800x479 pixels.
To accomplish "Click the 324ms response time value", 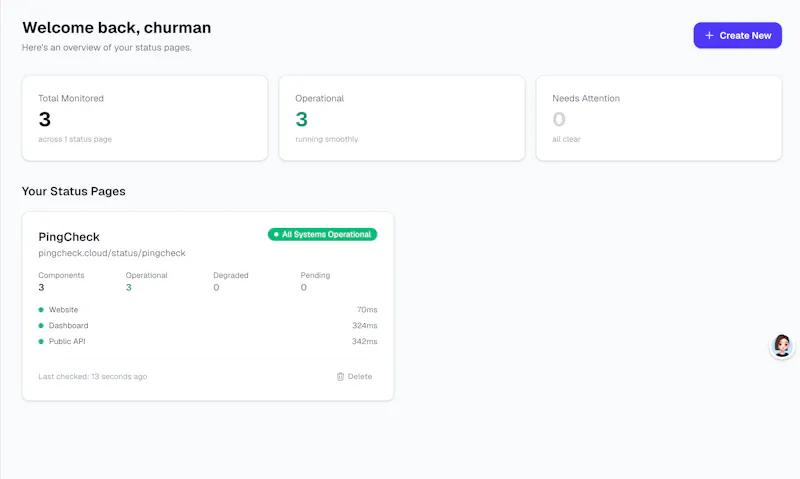I will [365, 325].
